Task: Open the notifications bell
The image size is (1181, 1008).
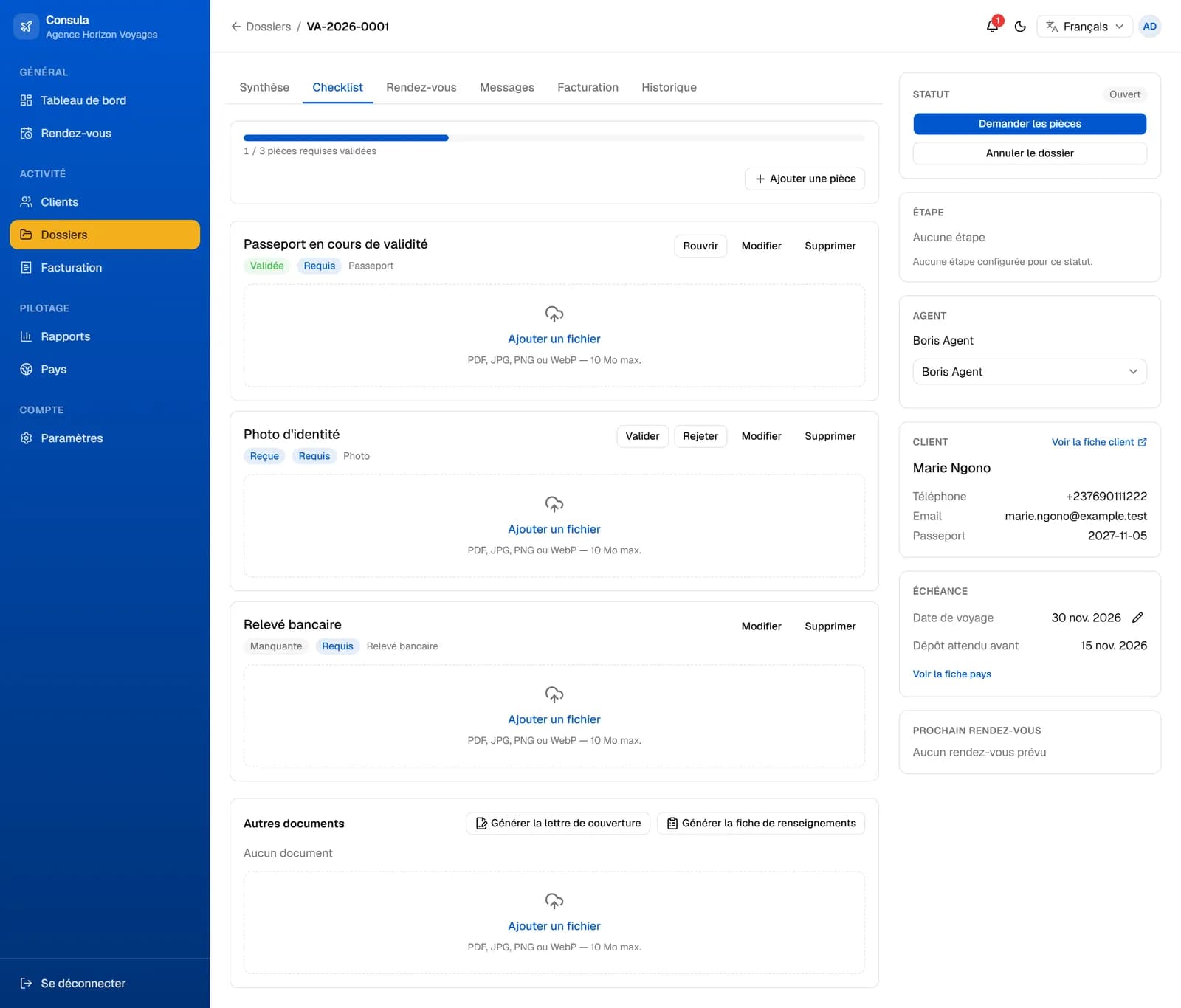Action: pos(993,26)
